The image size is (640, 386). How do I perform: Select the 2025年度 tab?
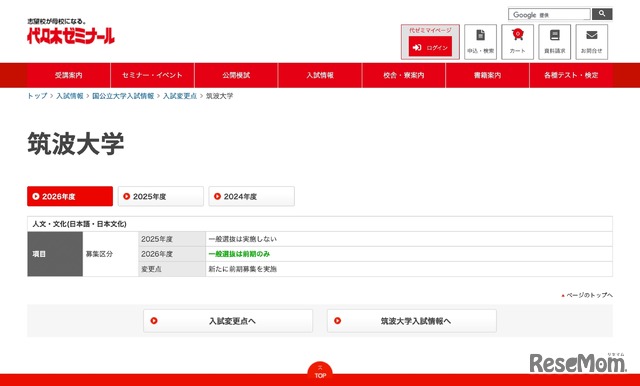[161, 196]
